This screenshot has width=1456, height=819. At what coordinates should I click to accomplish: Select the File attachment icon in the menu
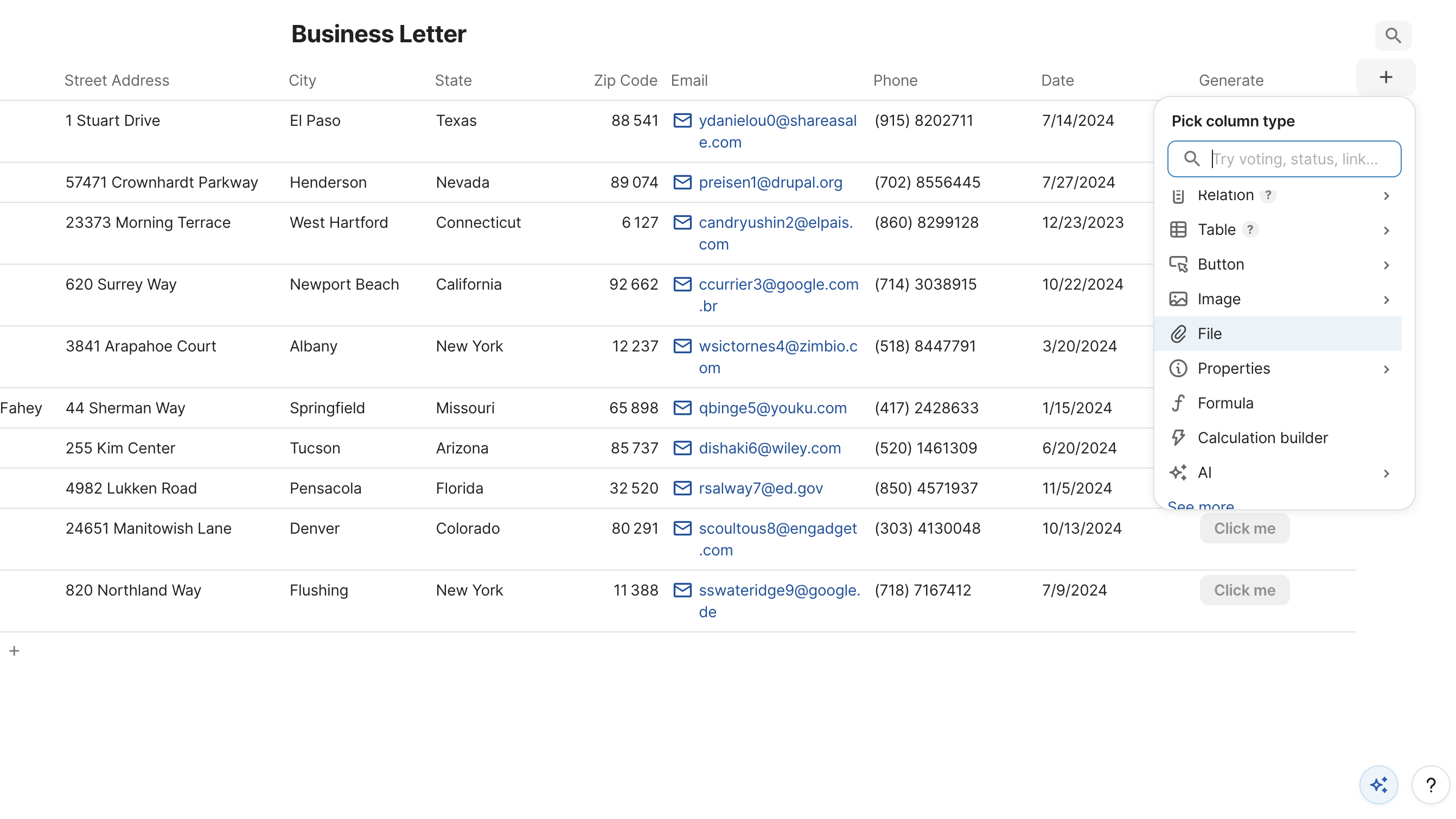[x=1178, y=334]
